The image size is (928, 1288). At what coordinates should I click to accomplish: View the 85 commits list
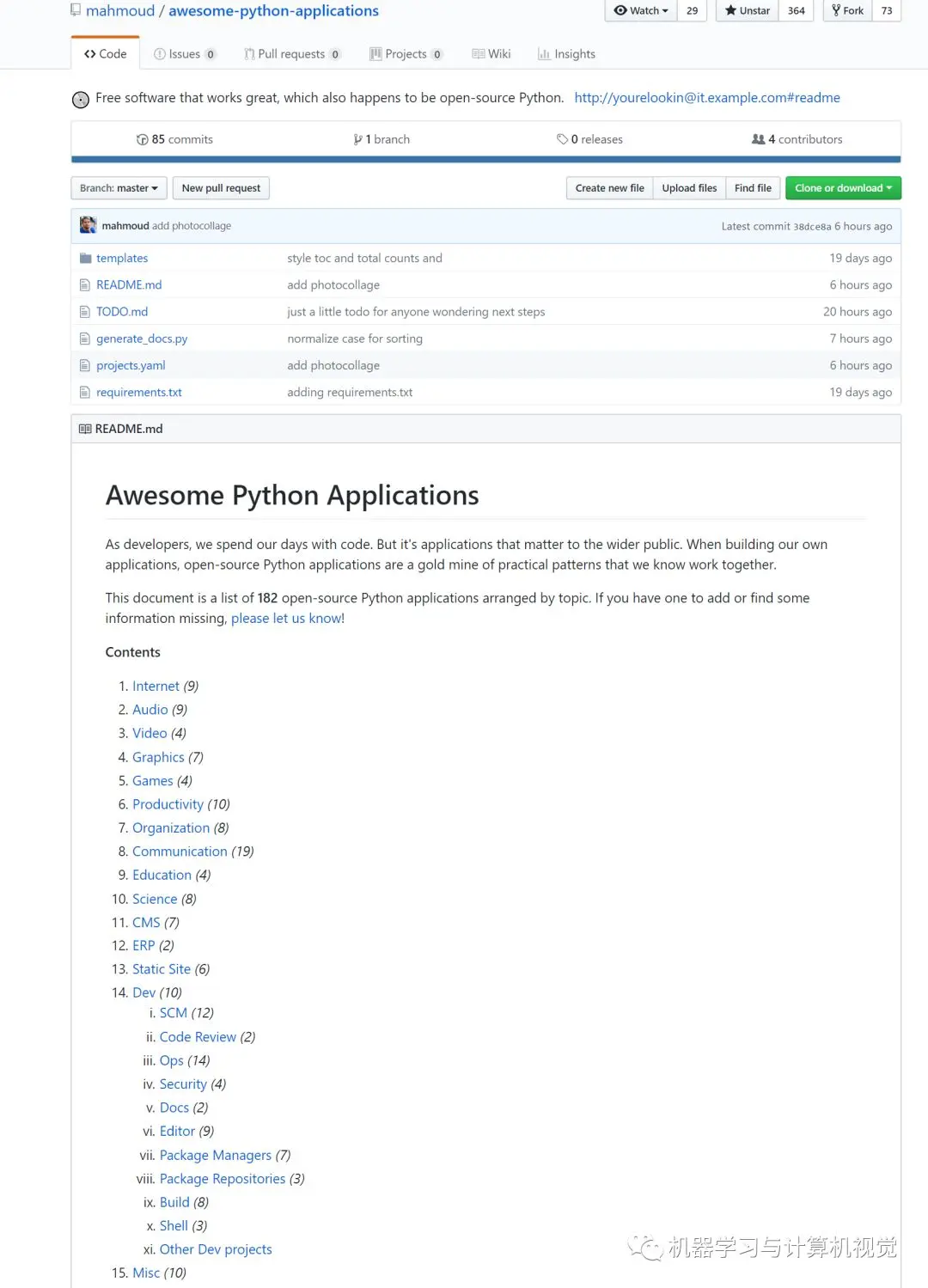coord(174,139)
